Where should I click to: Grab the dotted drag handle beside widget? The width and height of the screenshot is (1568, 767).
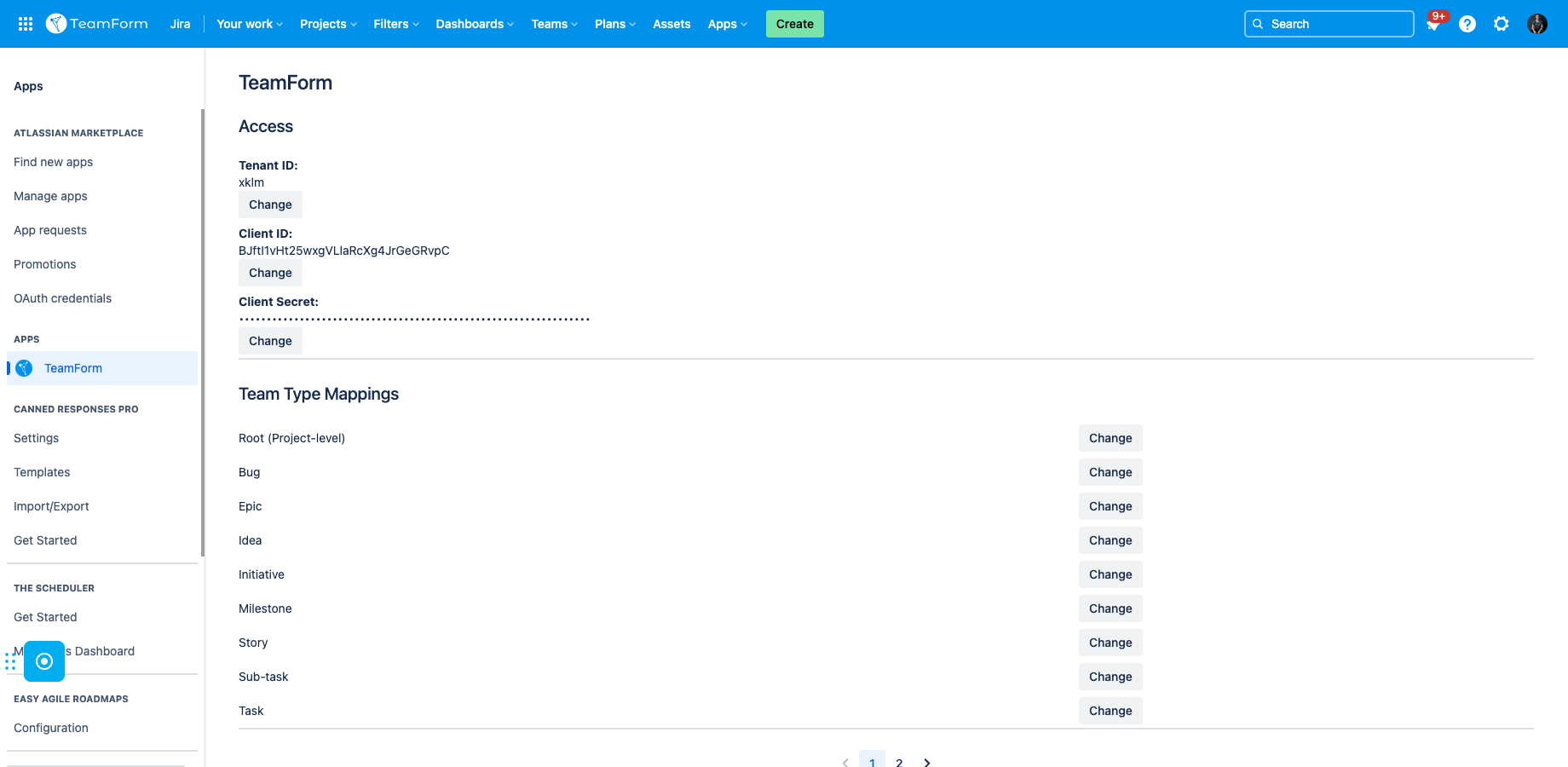(x=10, y=661)
